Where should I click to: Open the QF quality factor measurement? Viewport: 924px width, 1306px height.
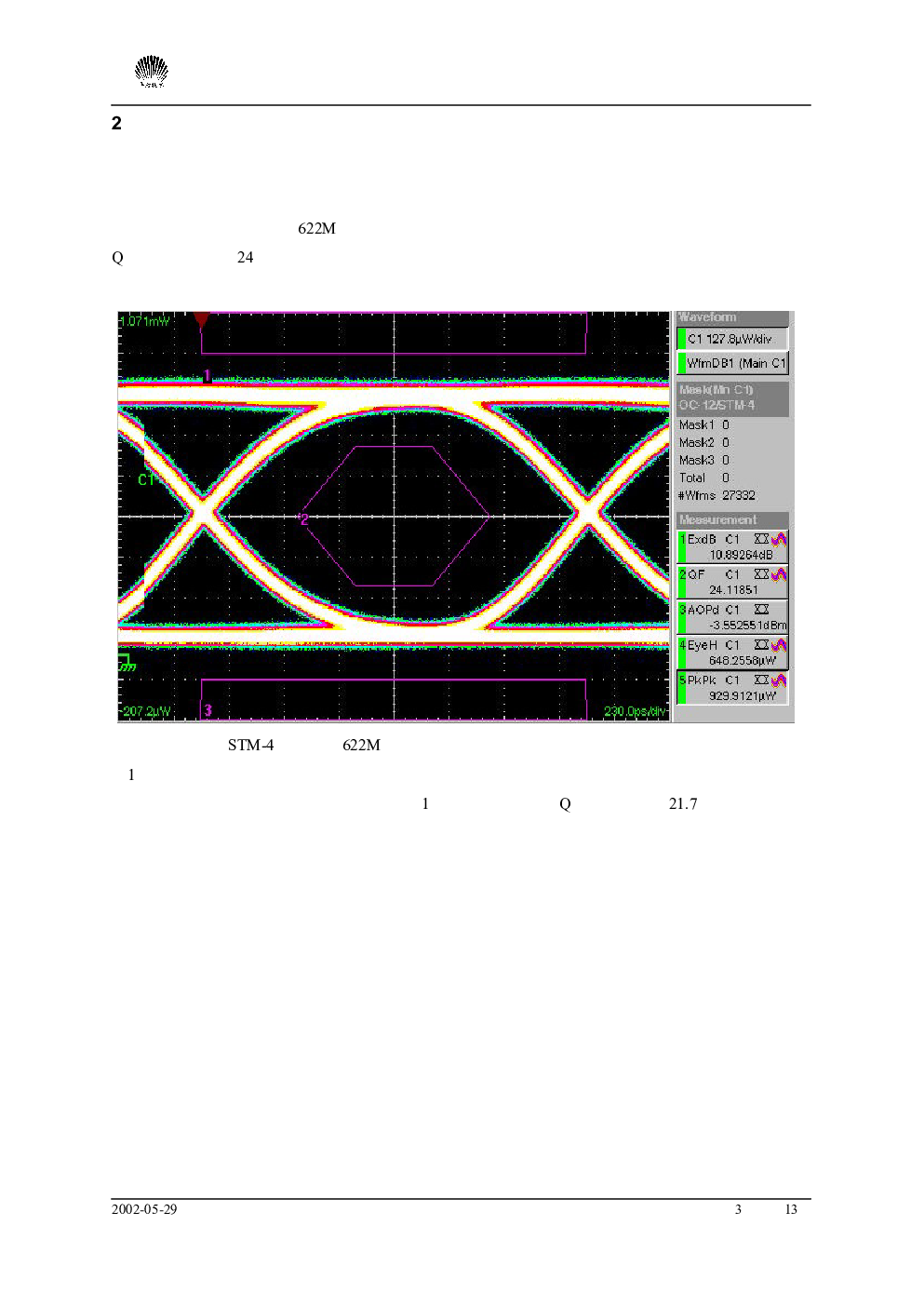click(x=732, y=582)
